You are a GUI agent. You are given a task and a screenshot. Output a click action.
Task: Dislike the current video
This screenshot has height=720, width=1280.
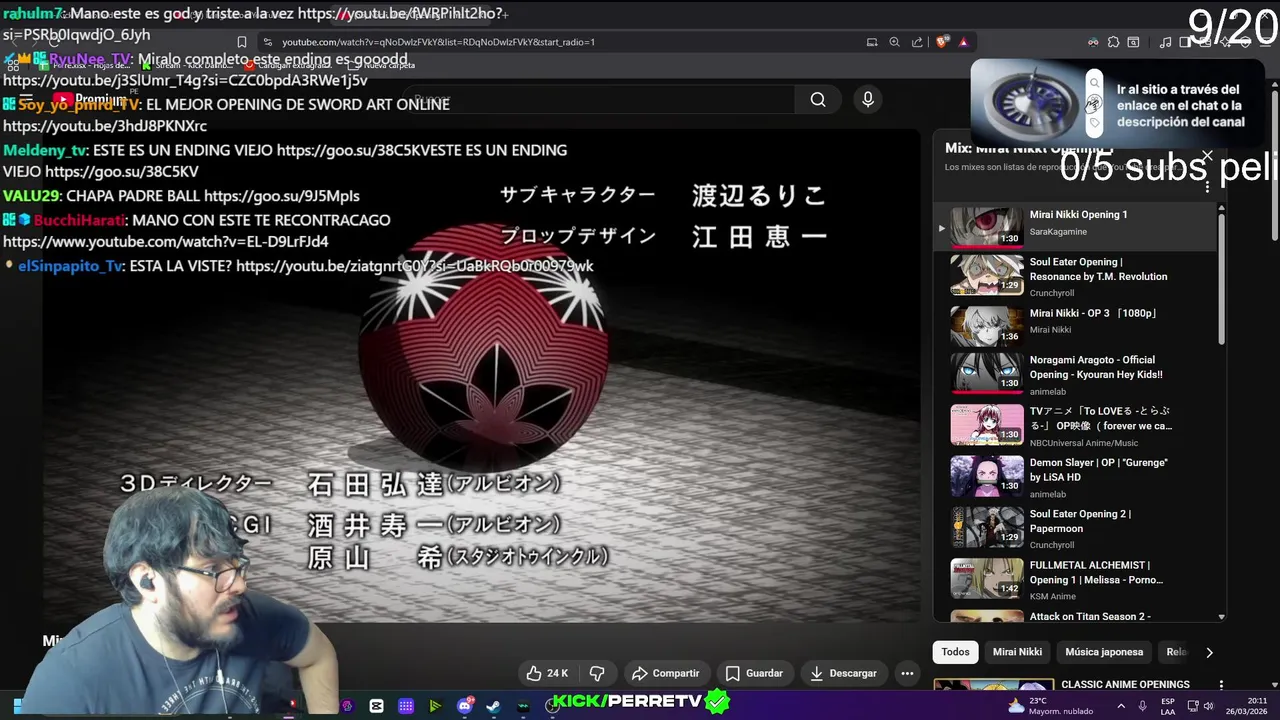(597, 673)
